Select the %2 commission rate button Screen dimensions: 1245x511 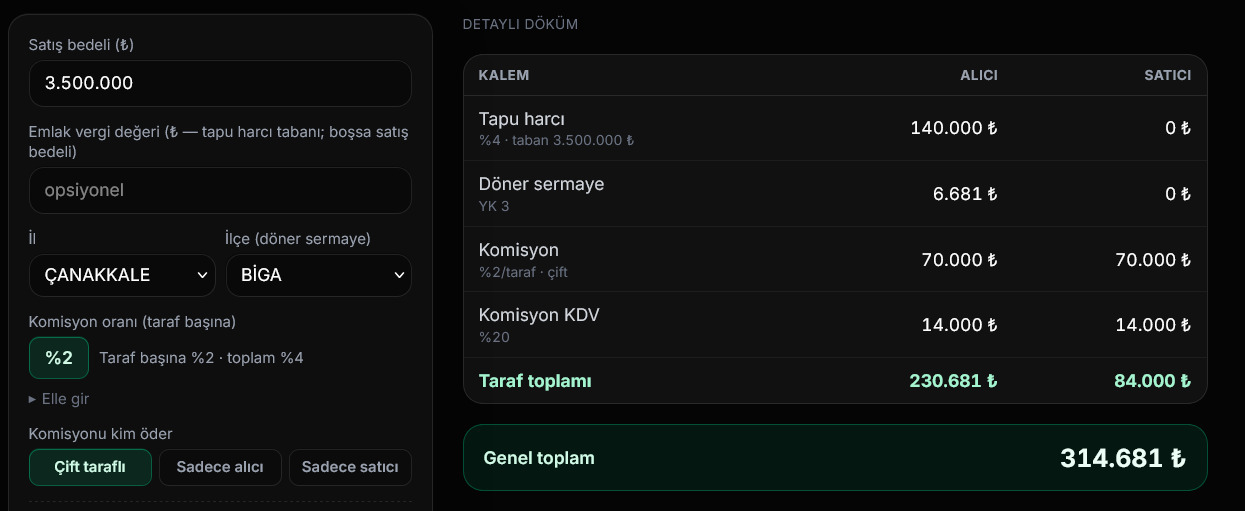[x=59, y=358]
